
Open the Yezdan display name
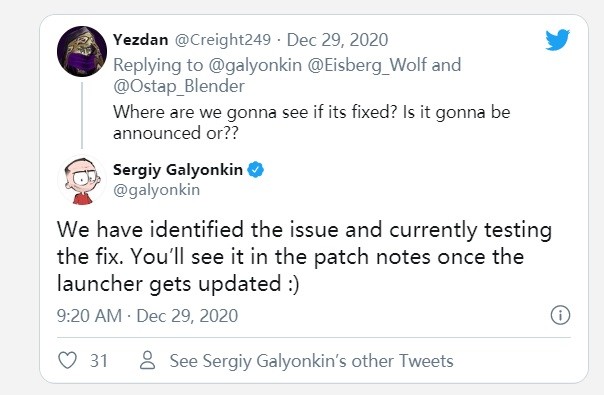141,40
